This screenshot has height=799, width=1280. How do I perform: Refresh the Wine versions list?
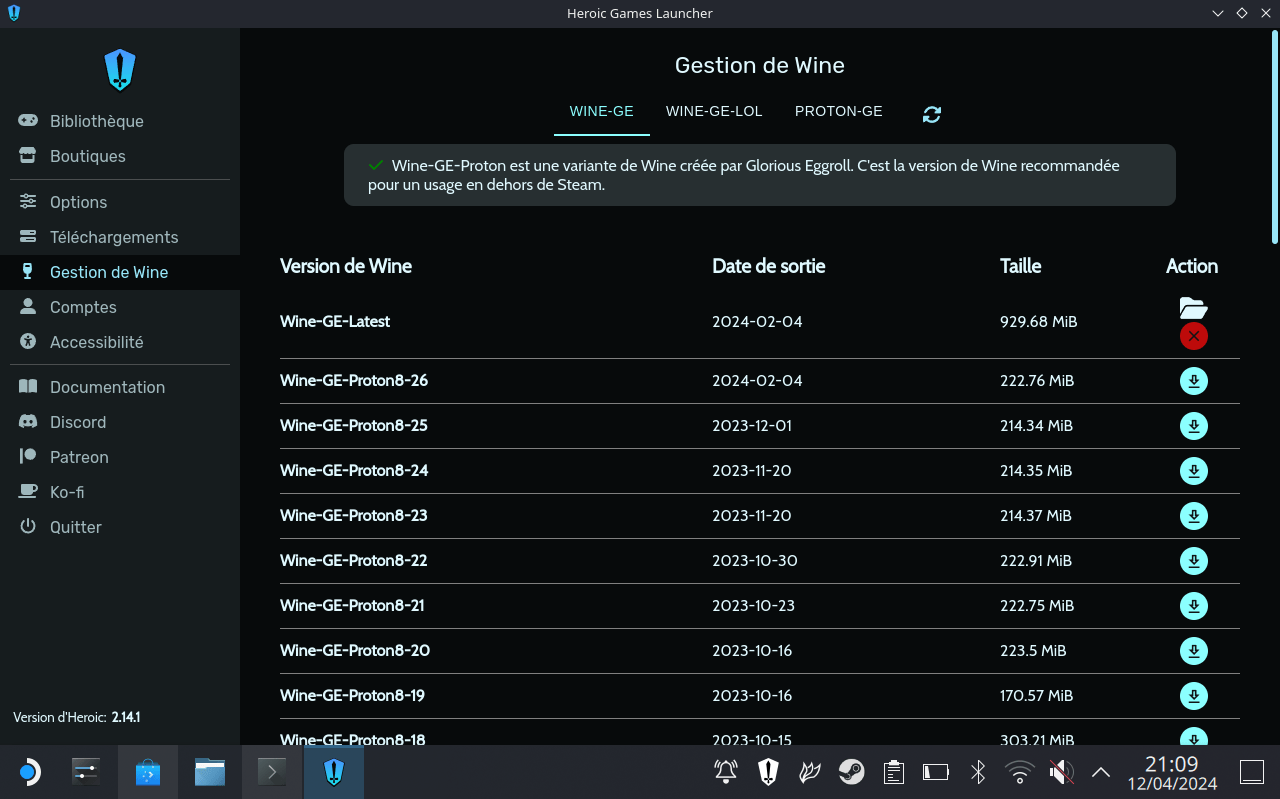coord(932,114)
